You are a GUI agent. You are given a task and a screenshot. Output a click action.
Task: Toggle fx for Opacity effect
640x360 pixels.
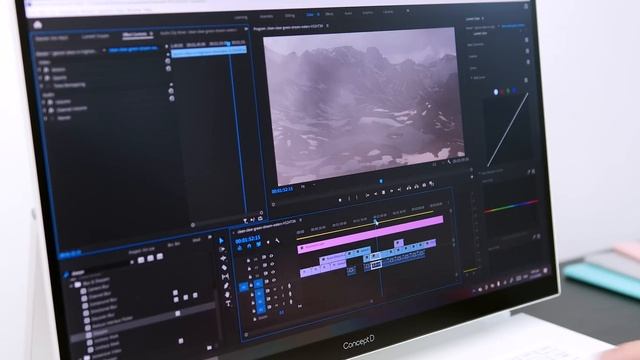(47, 78)
